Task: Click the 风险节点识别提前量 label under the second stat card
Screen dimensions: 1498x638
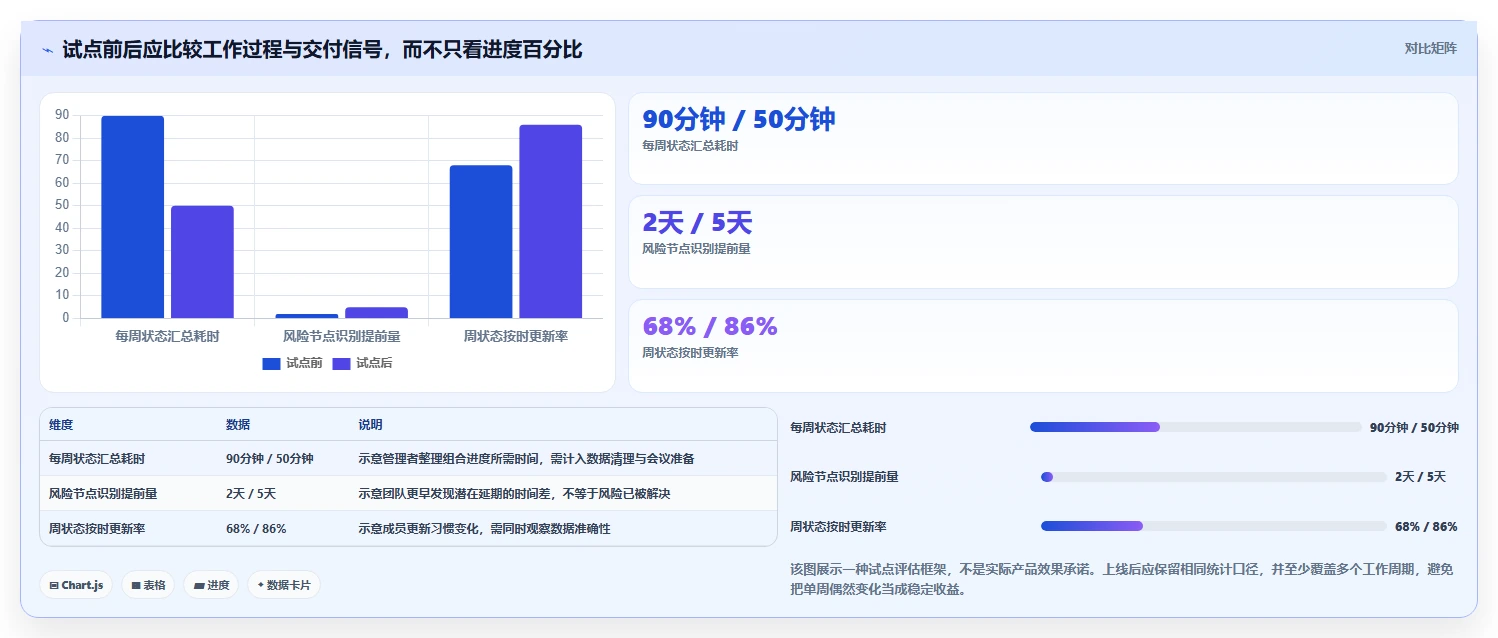Action: click(x=696, y=249)
